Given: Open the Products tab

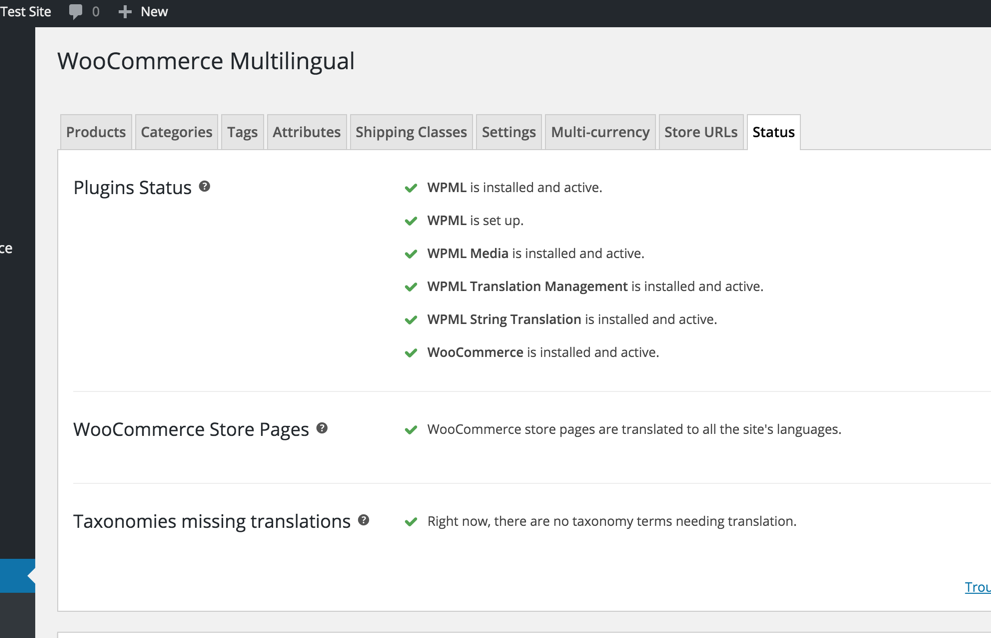Looking at the screenshot, I should click(x=96, y=132).
